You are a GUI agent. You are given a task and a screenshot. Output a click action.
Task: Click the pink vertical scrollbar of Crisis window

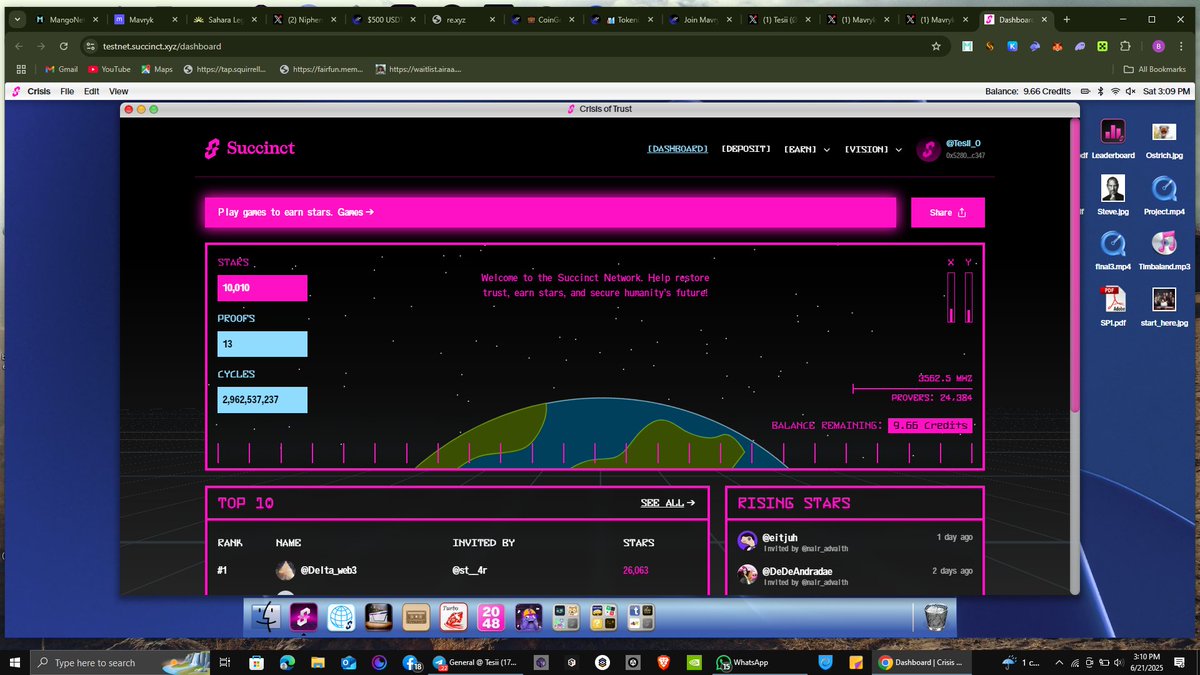tap(1075, 265)
